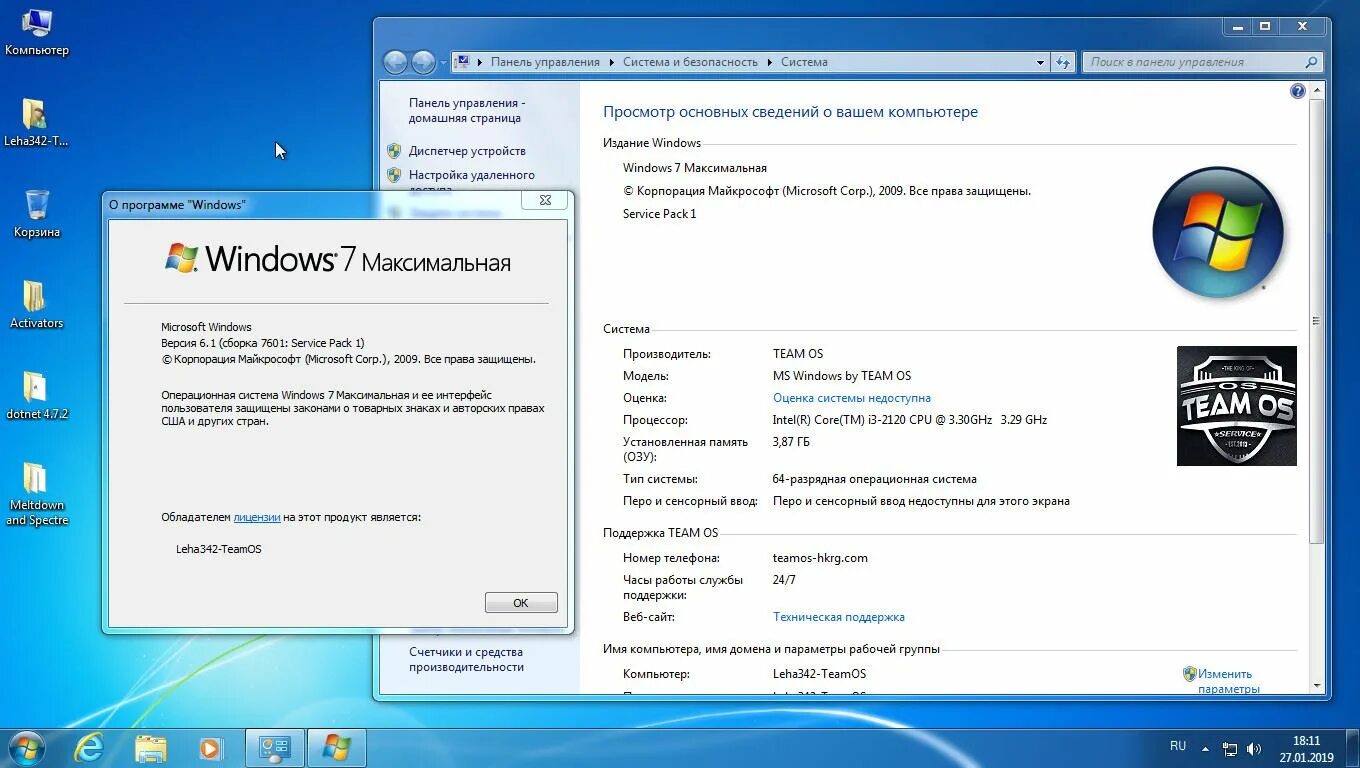Go to Панель управления breadcrumb
Image resolution: width=1360 pixels, height=768 pixels.
coord(545,62)
